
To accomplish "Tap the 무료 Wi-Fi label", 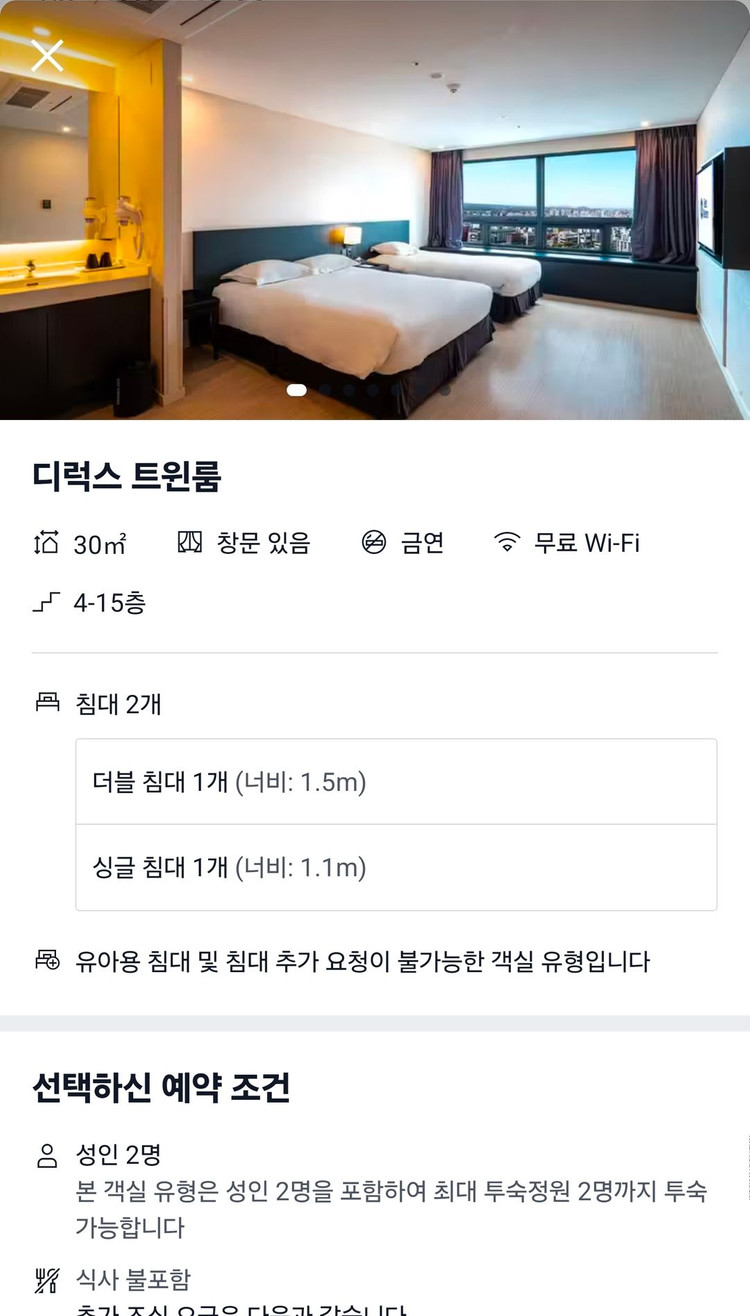I will [586, 543].
